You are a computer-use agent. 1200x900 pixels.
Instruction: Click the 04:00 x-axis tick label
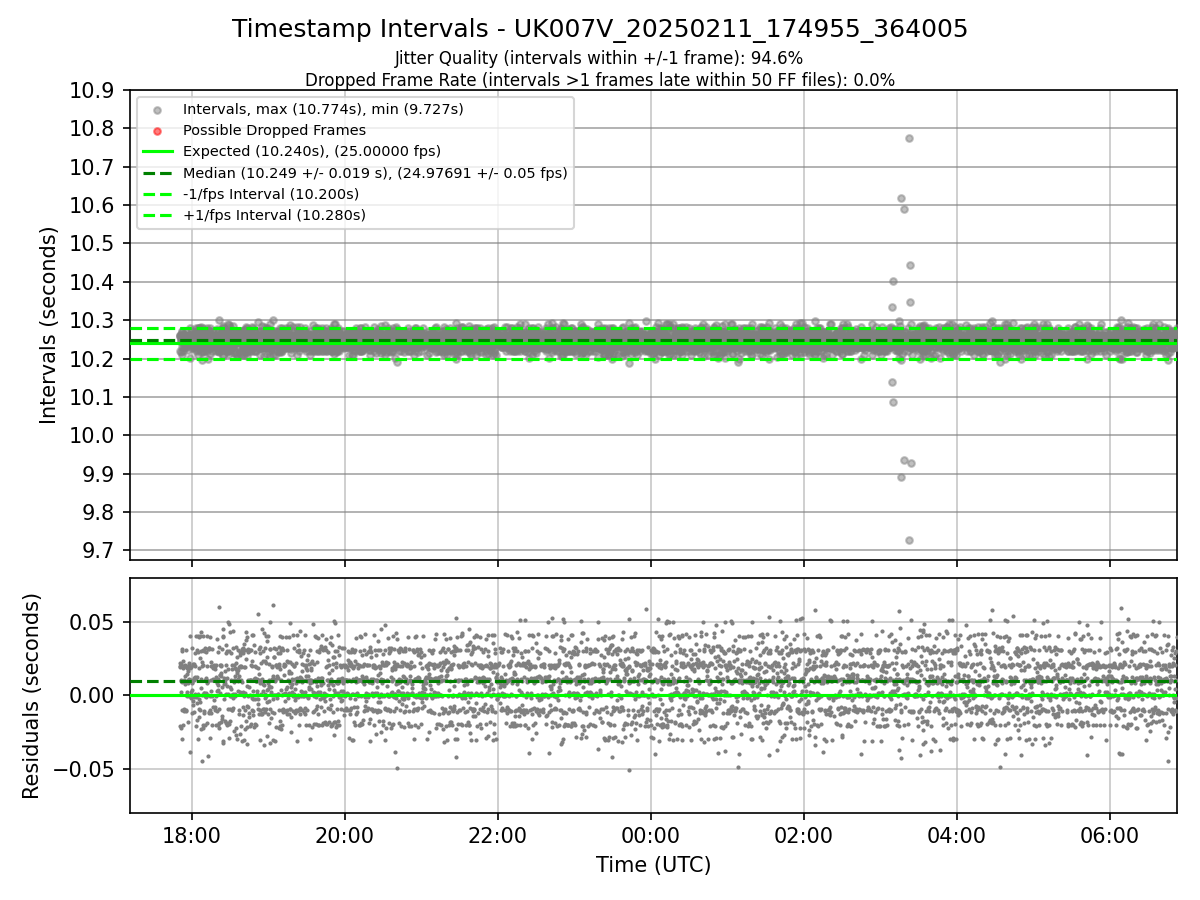coord(957,834)
